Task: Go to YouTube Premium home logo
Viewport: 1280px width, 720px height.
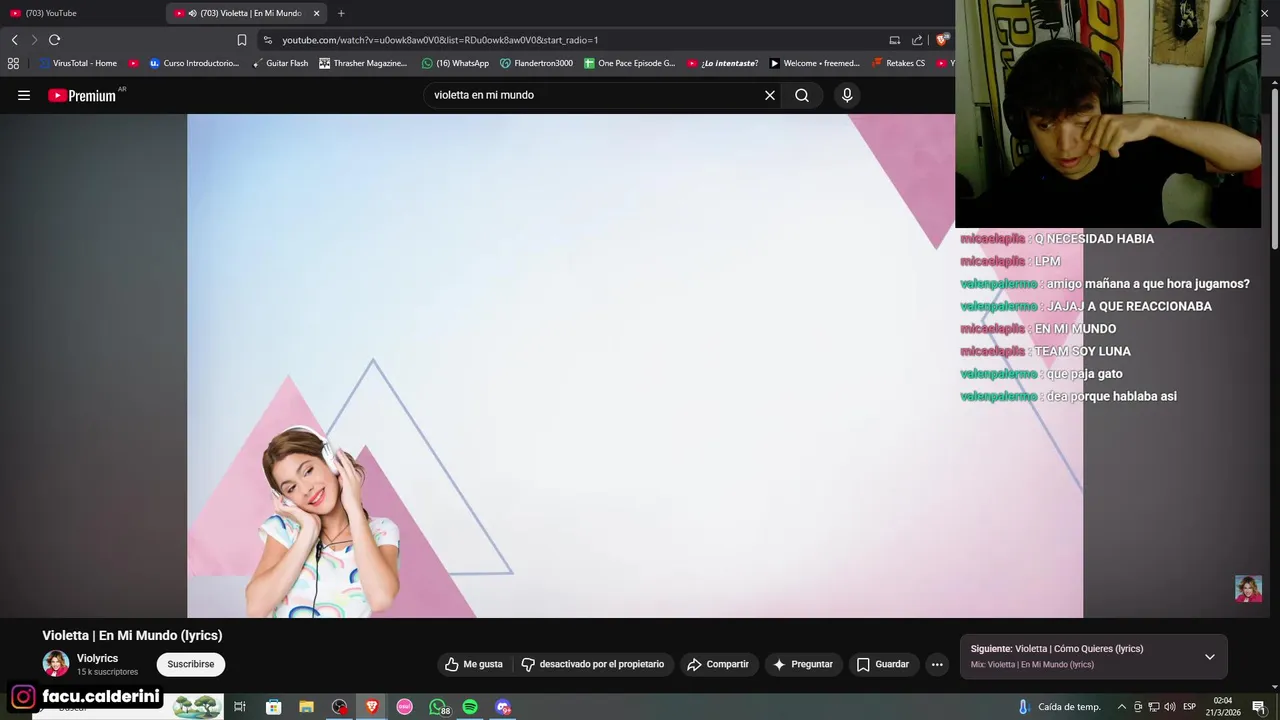Action: (84, 95)
